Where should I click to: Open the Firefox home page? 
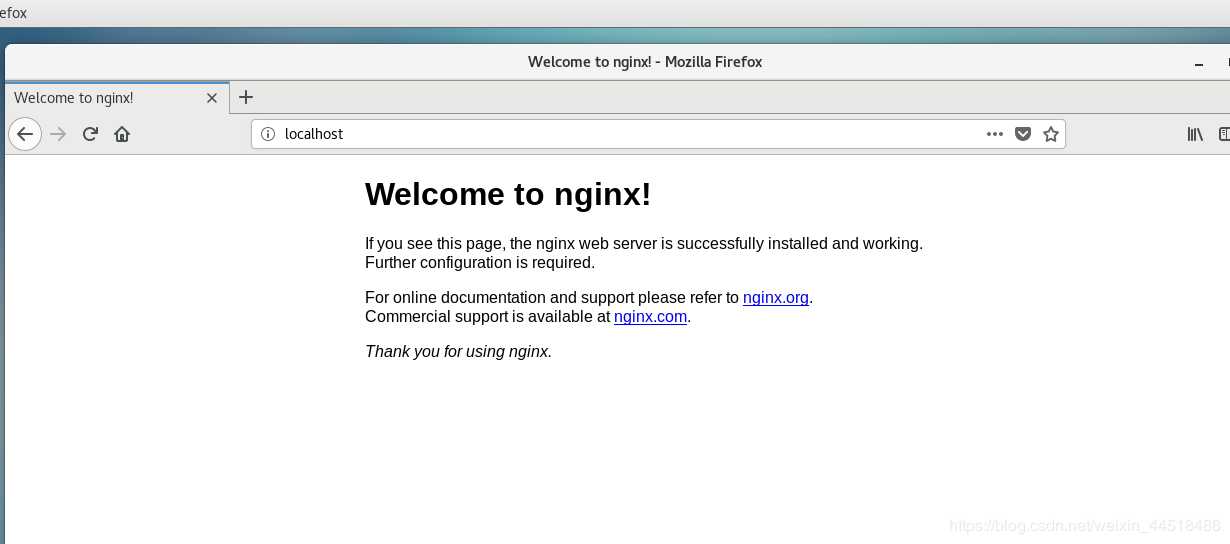[122, 134]
